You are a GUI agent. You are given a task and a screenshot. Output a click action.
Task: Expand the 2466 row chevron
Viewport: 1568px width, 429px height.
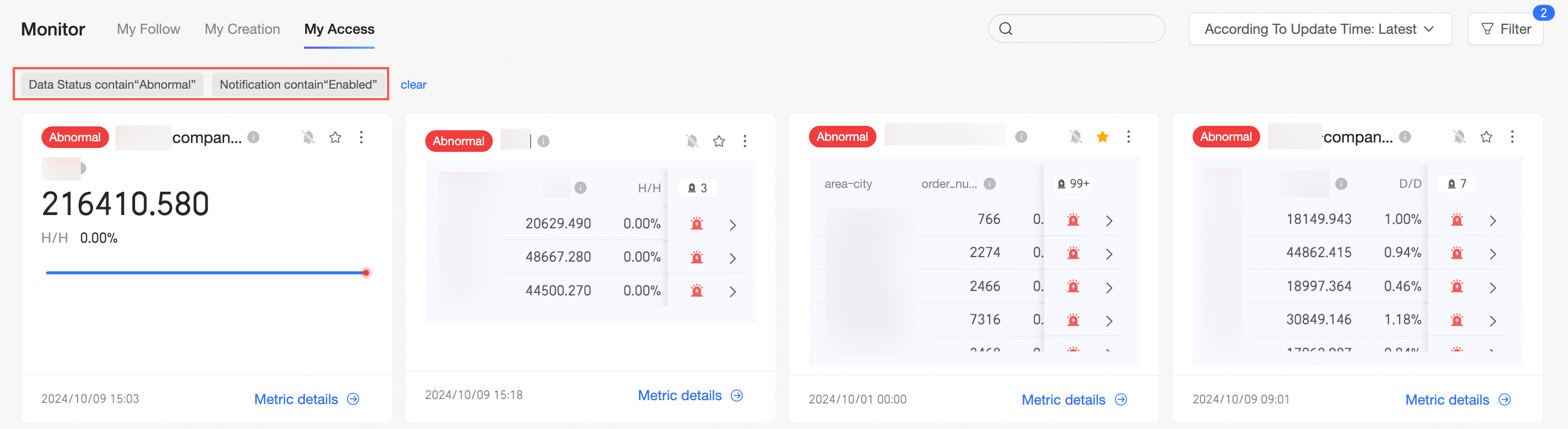[1109, 288]
